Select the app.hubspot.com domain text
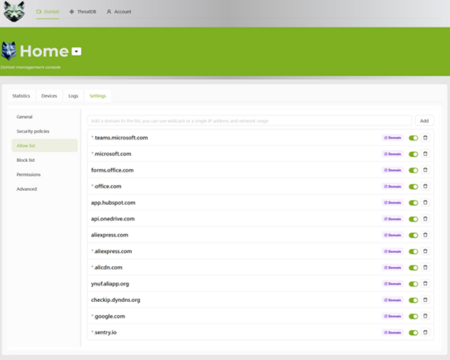Screen dimensions: 450x360 click(113, 203)
